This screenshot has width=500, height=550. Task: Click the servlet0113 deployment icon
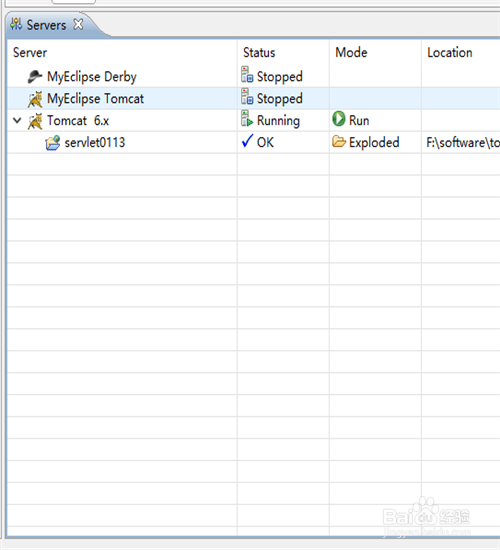click(x=53, y=143)
